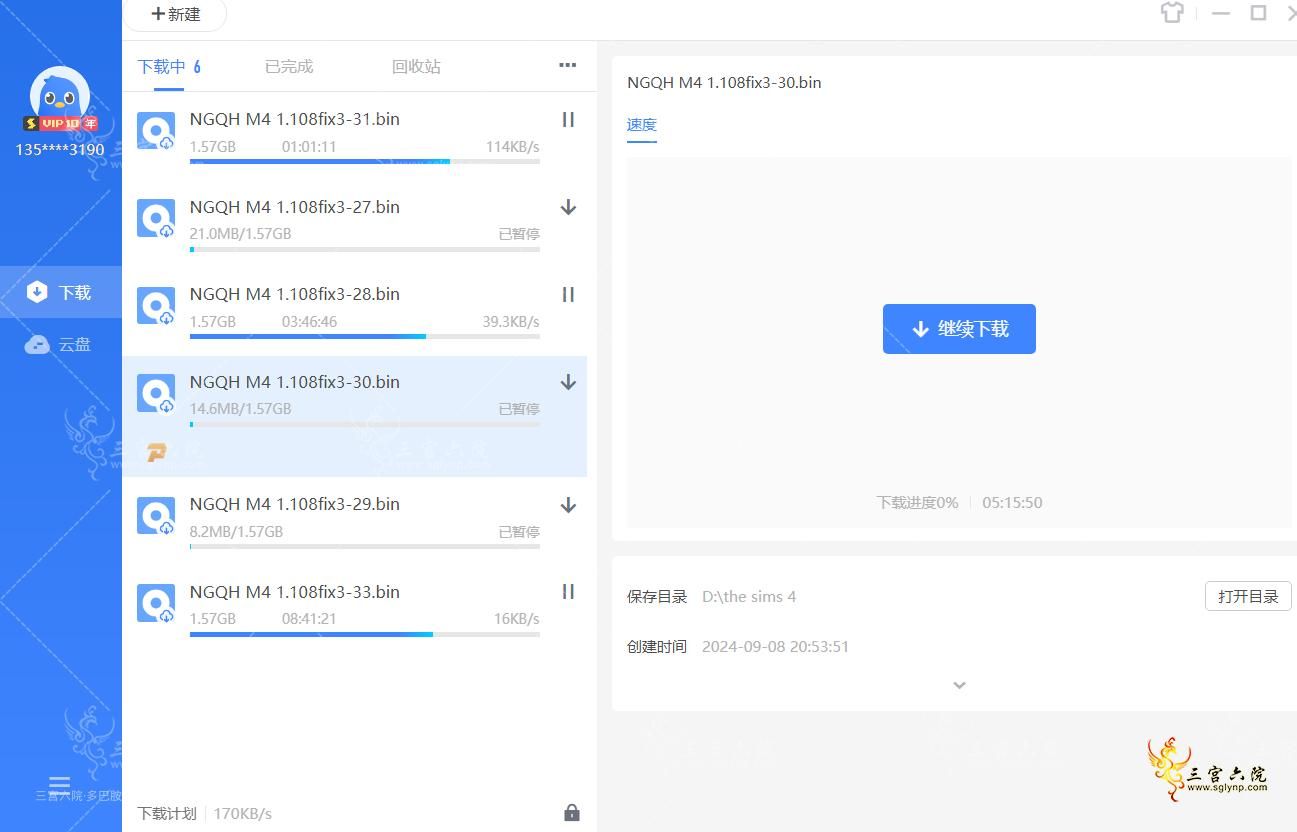Screen dimensions: 1297x832
Task: Click the 8.2MB/1.57GB size text
Action: pos(236,532)
